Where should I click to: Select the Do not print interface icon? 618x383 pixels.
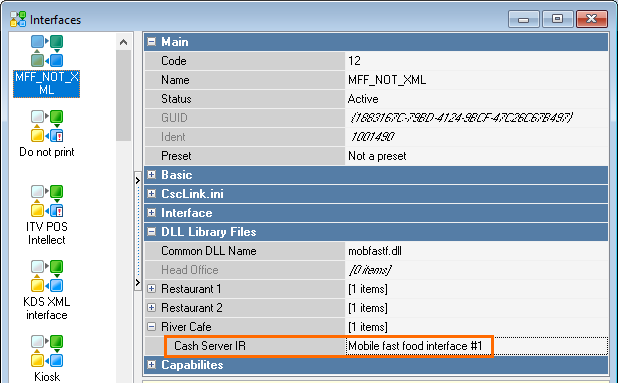(47, 126)
